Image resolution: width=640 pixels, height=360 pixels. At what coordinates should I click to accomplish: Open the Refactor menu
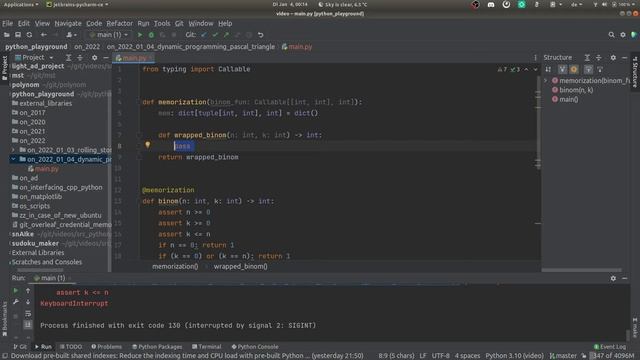tap(119, 23)
